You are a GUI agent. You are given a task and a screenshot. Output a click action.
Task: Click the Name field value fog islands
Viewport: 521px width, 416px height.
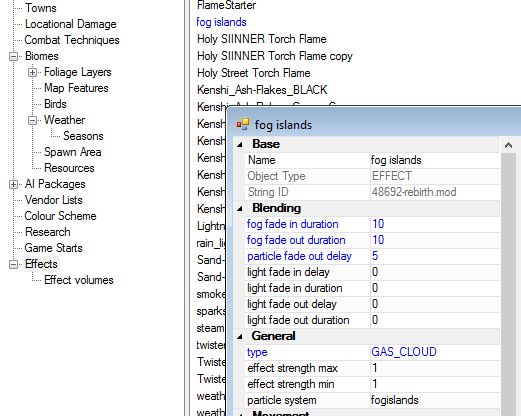pos(435,160)
